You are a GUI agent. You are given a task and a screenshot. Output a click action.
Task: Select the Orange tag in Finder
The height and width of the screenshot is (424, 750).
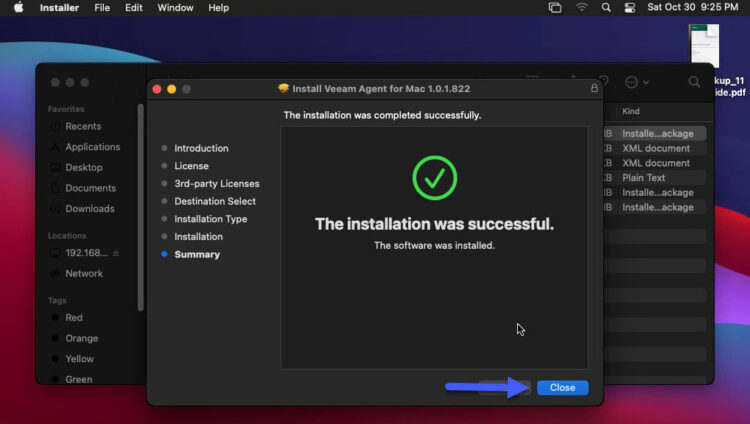[81, 338]
